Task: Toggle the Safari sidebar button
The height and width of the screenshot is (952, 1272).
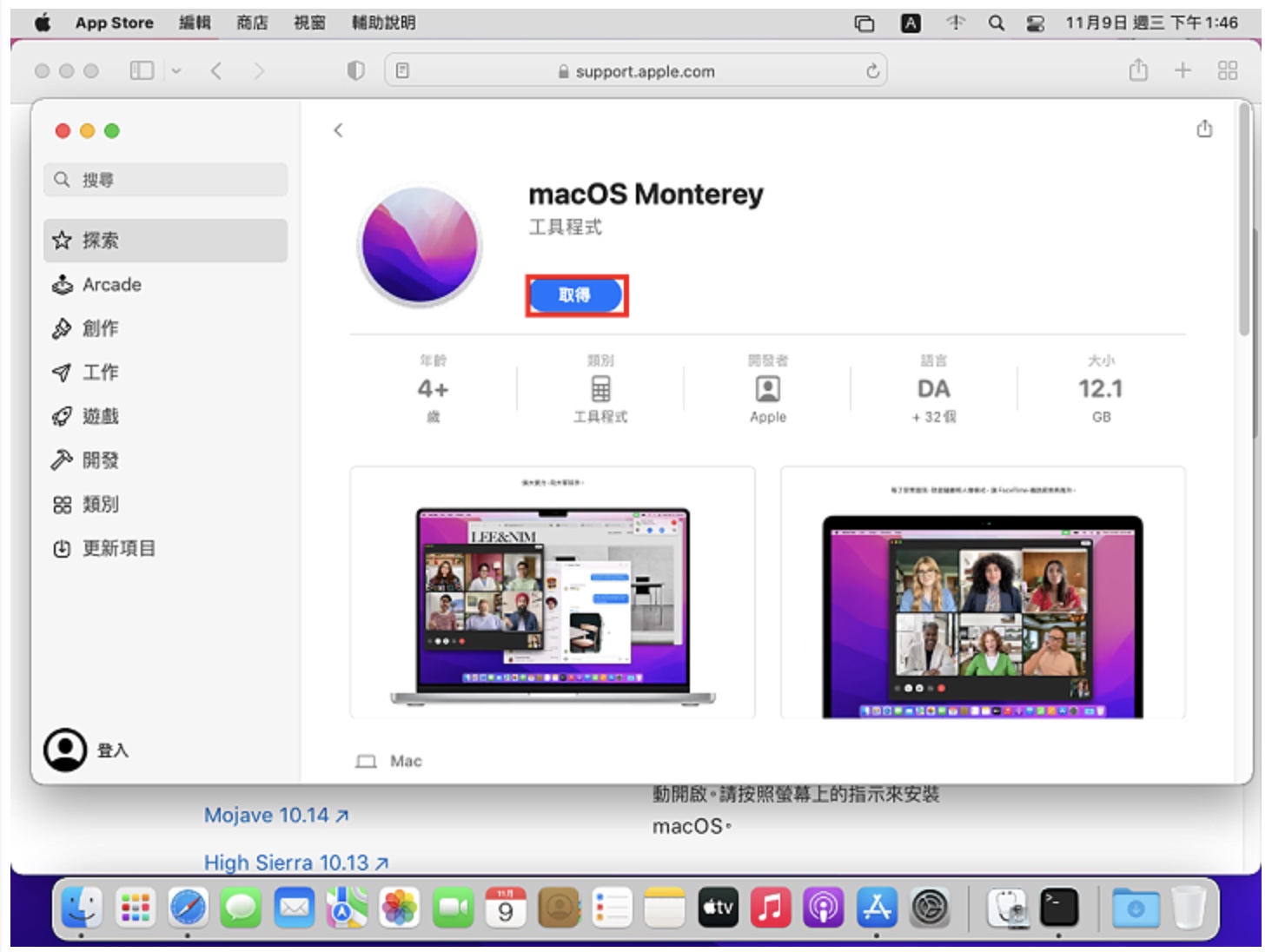Action: click(142, 71)
